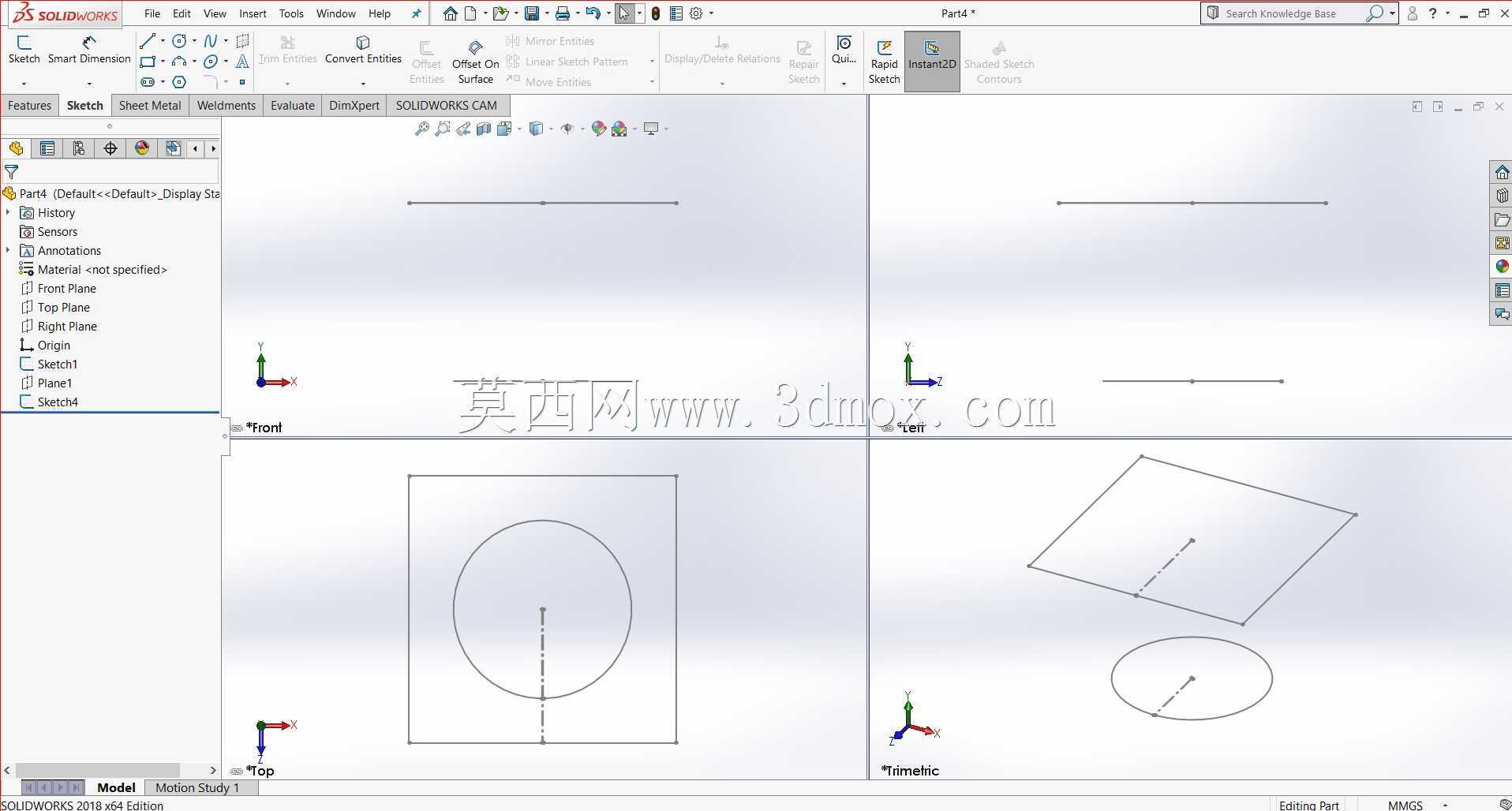Image resolution: width=1512 pixels, height=811 pixels.
Task: Switch to the Features tab
Action: [30, 106]
